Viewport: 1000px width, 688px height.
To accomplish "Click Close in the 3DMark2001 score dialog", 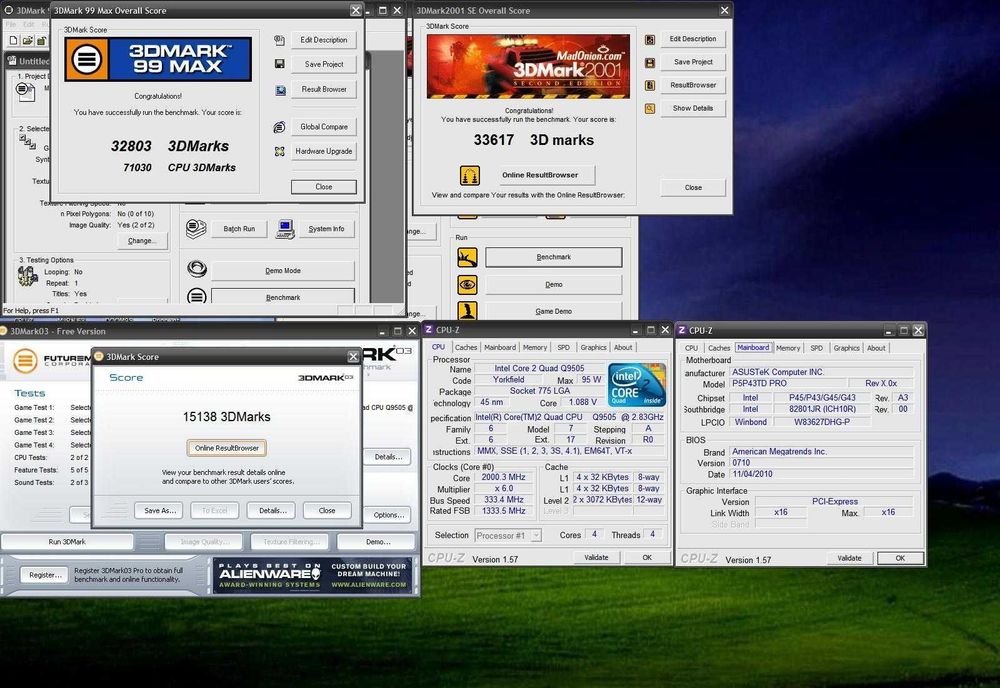I will (693, 187).
